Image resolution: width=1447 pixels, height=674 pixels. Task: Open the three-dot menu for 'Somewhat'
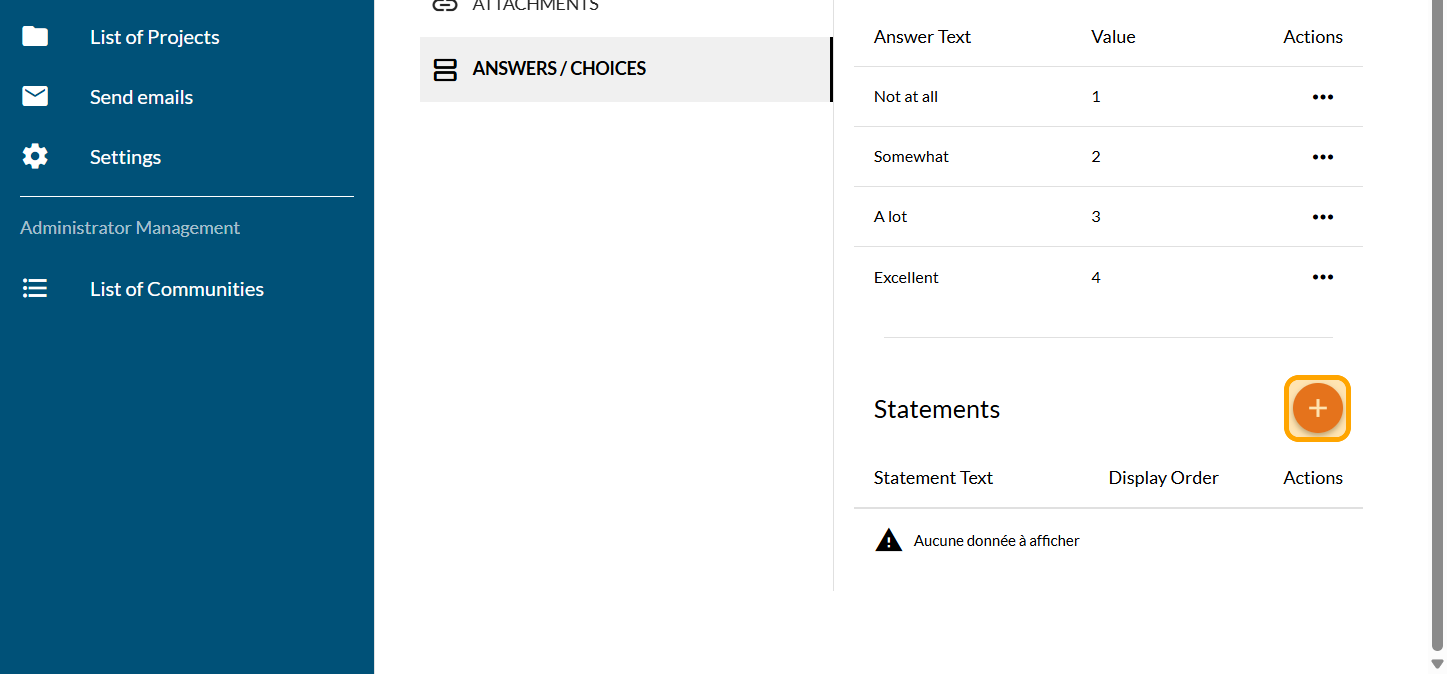click(1322, 157)
